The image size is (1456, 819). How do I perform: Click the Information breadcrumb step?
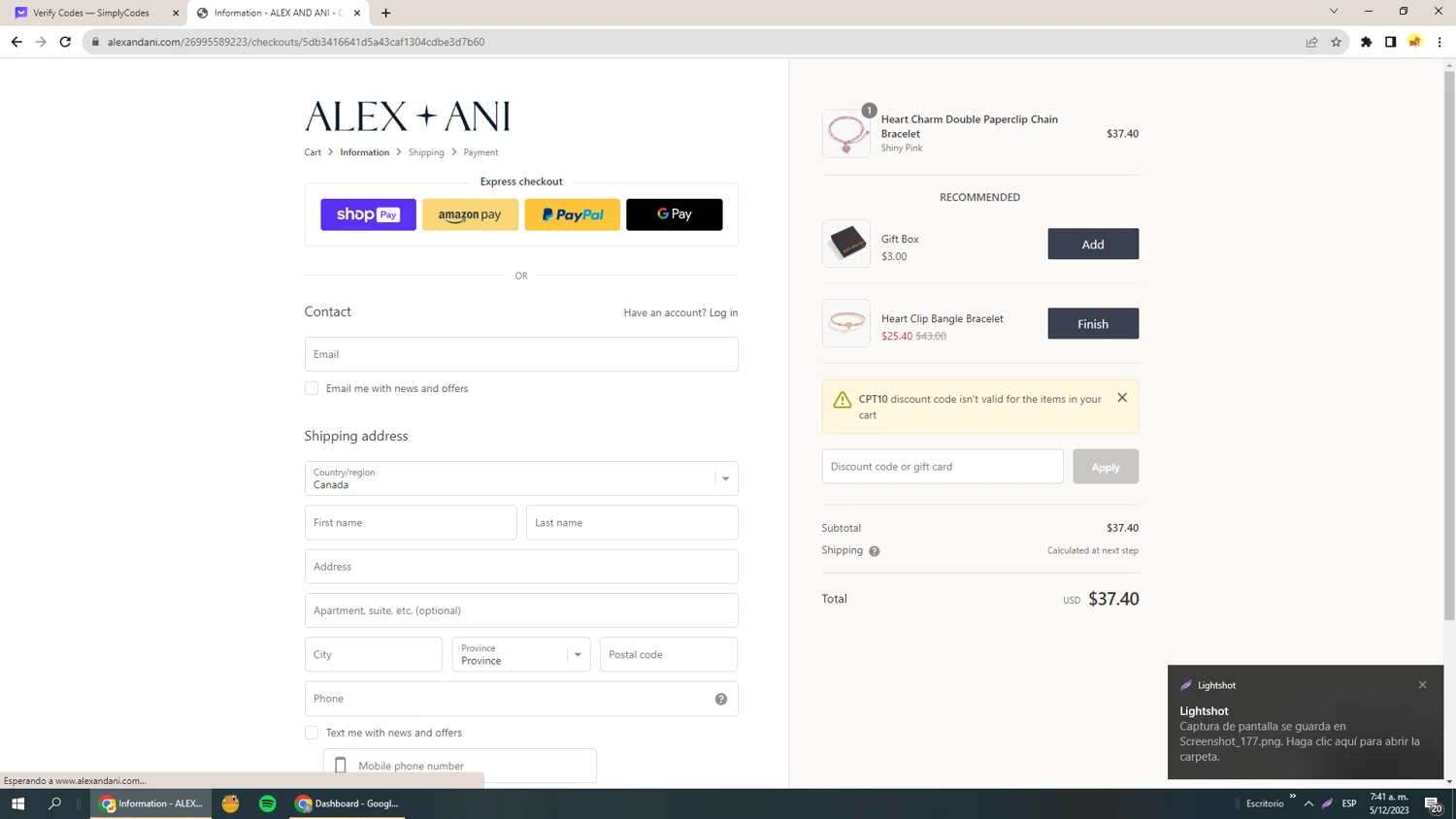(x=364, y=152)
